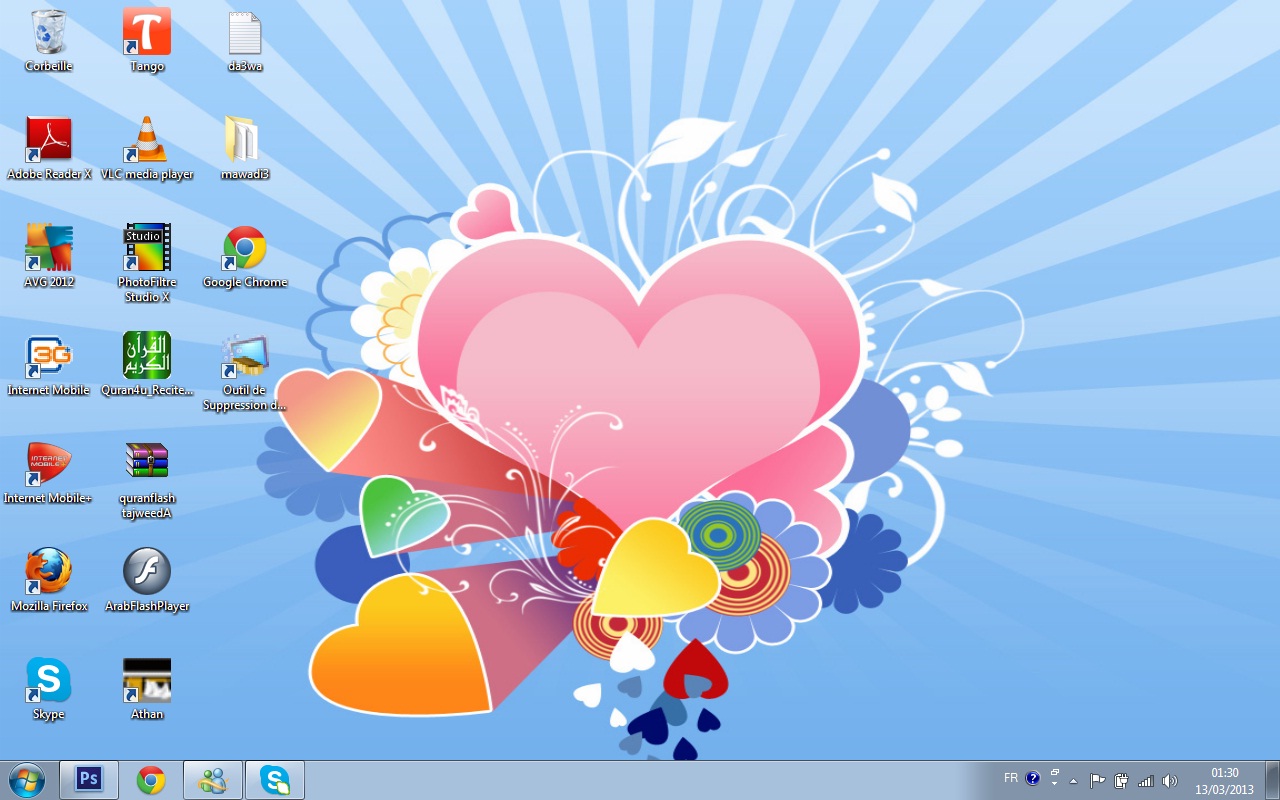Select the Internet Mobile 3G shortcut

point(48,364)
